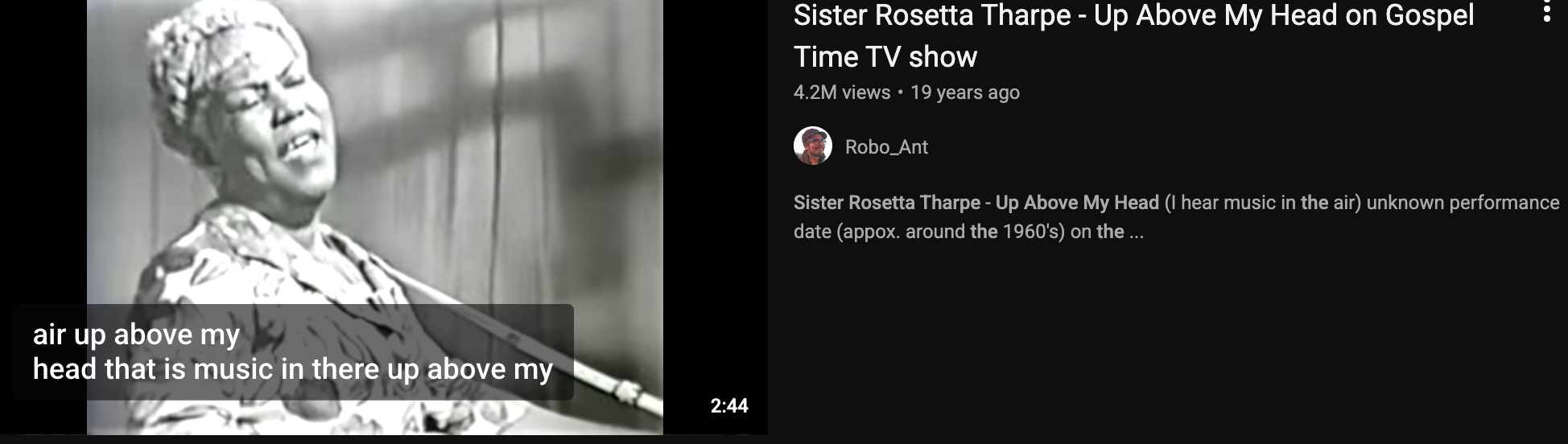Click the 4.2M views text
This screenshot has height=444, width=1568.
(x=842, y=92)
